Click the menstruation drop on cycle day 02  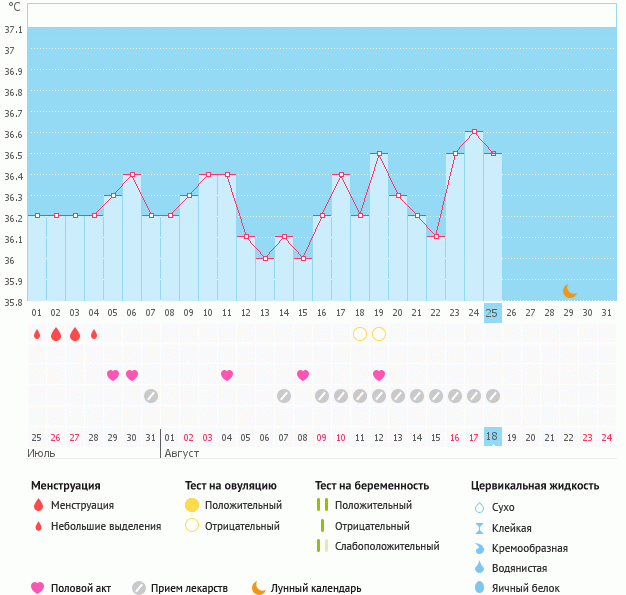click(56, 334)
